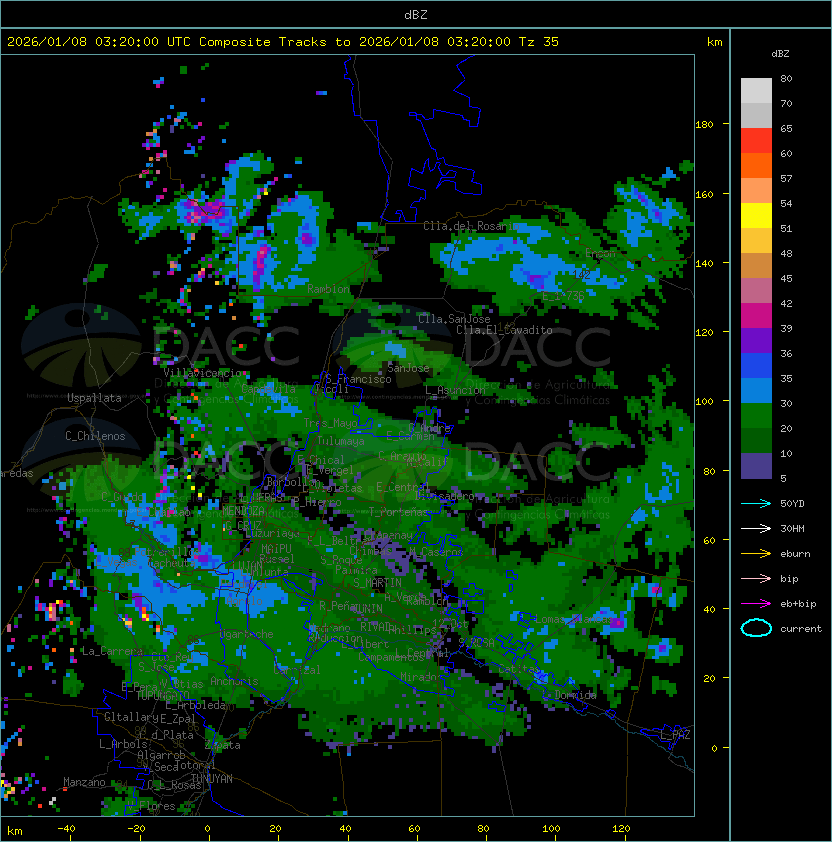
Task: Pick the bright green swatch in dBZ scale
Action: (756, 416)
